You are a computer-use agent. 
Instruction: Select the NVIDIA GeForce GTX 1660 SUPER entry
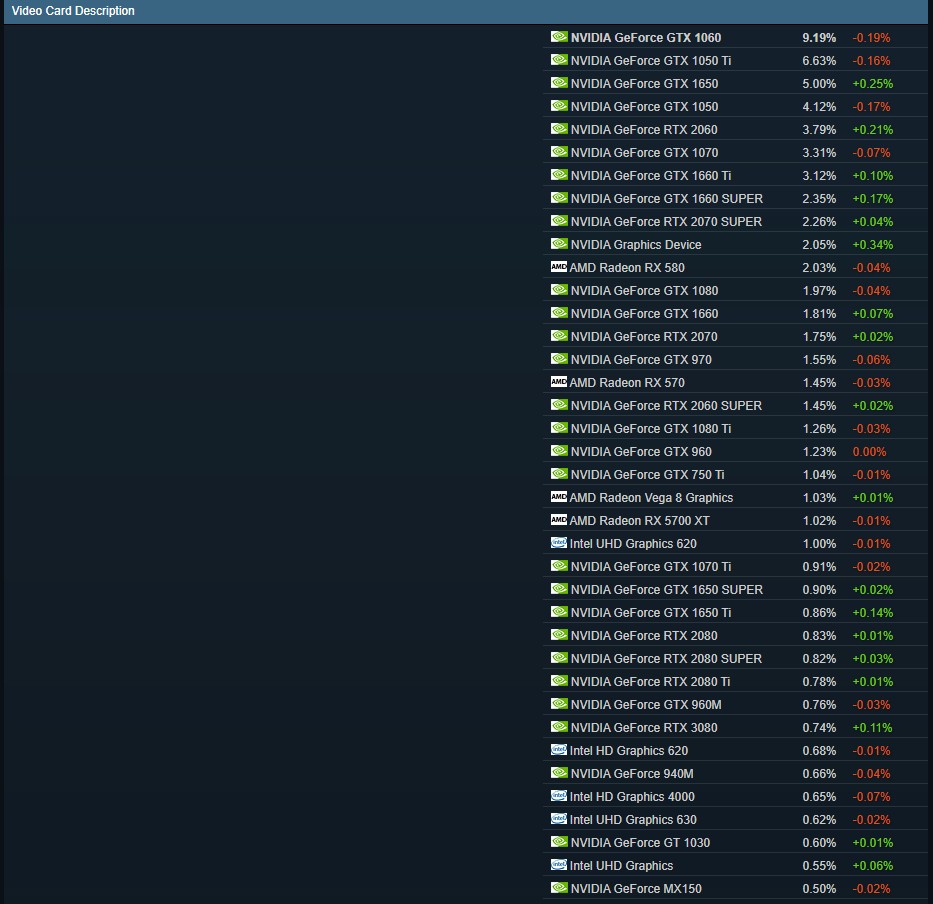(666, 199)
